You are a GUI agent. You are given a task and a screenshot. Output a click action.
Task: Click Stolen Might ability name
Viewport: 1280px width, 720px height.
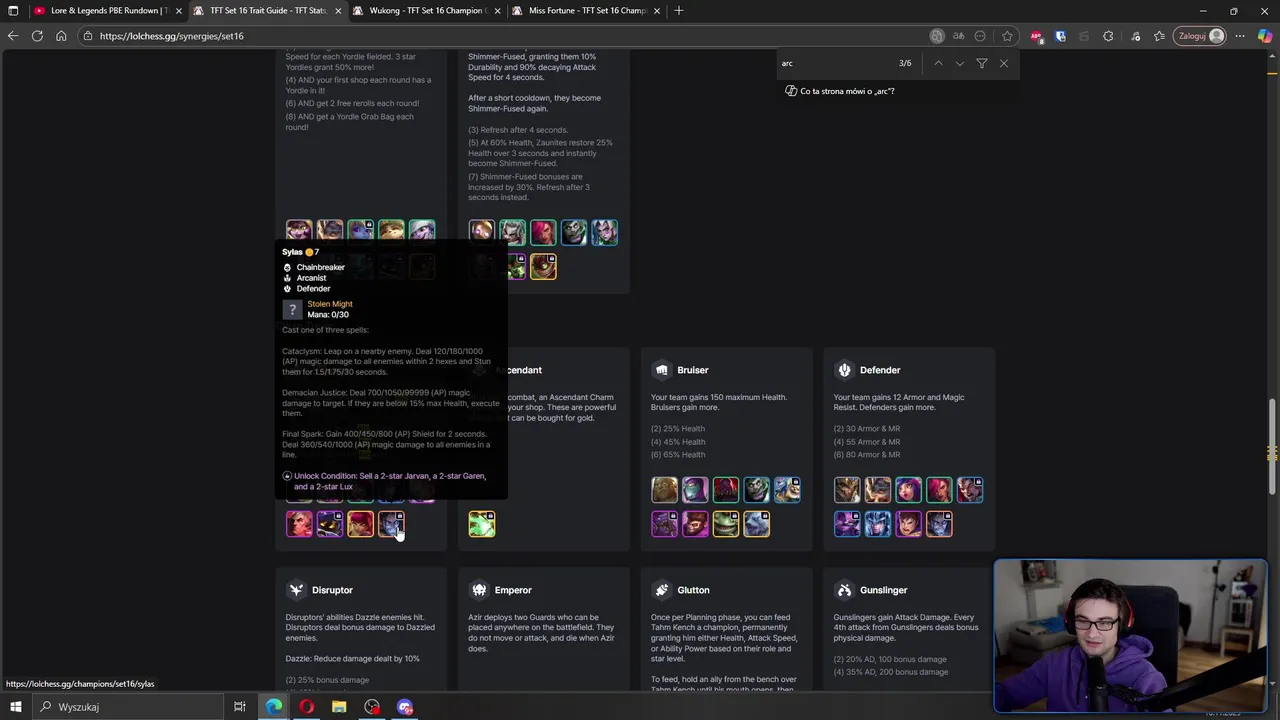click(x=330, y=304)
